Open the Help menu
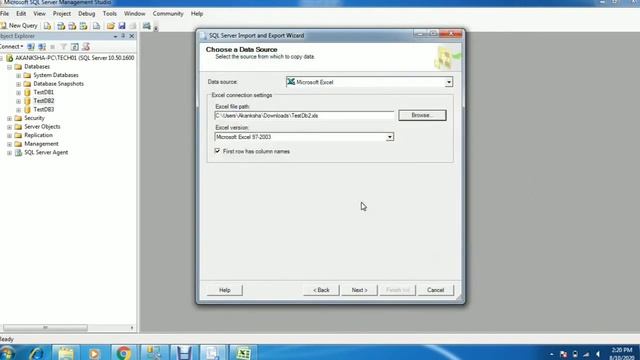The height and width of the screenshot is (360, 640). [197, 13]
